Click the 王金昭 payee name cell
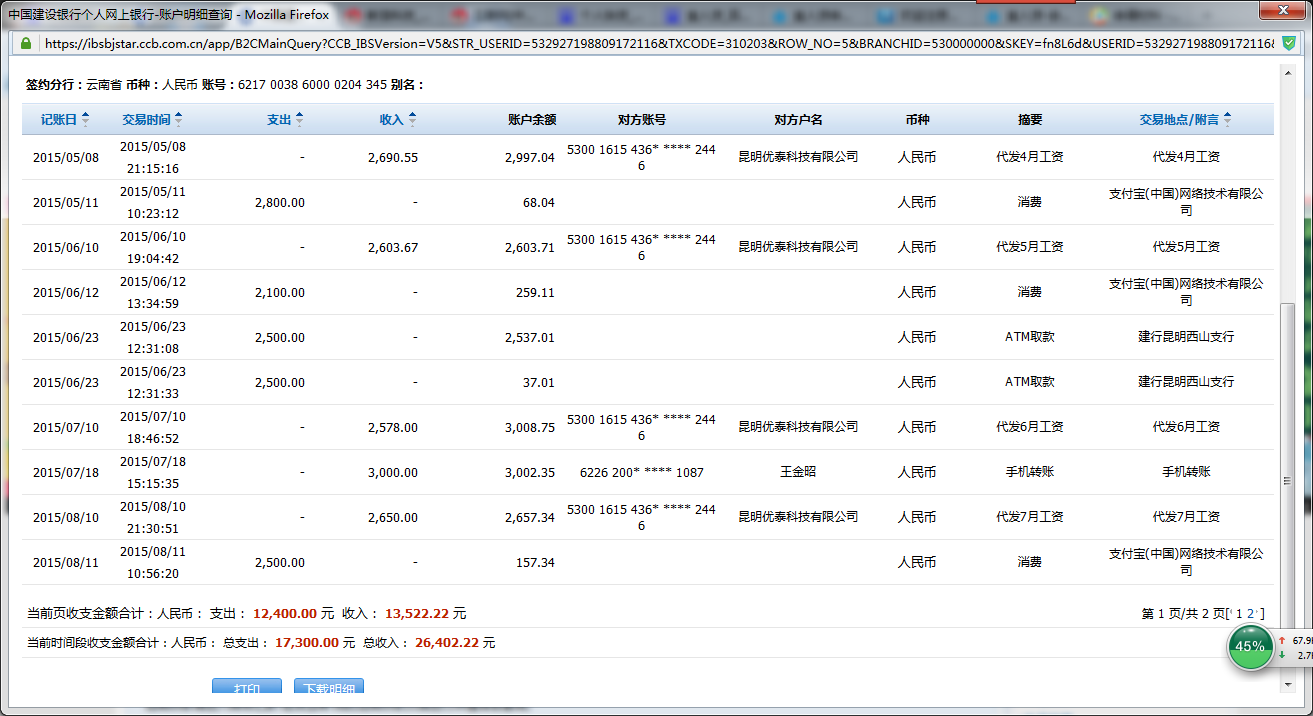Screen dimensions: 1313x716 pos(797,471)
